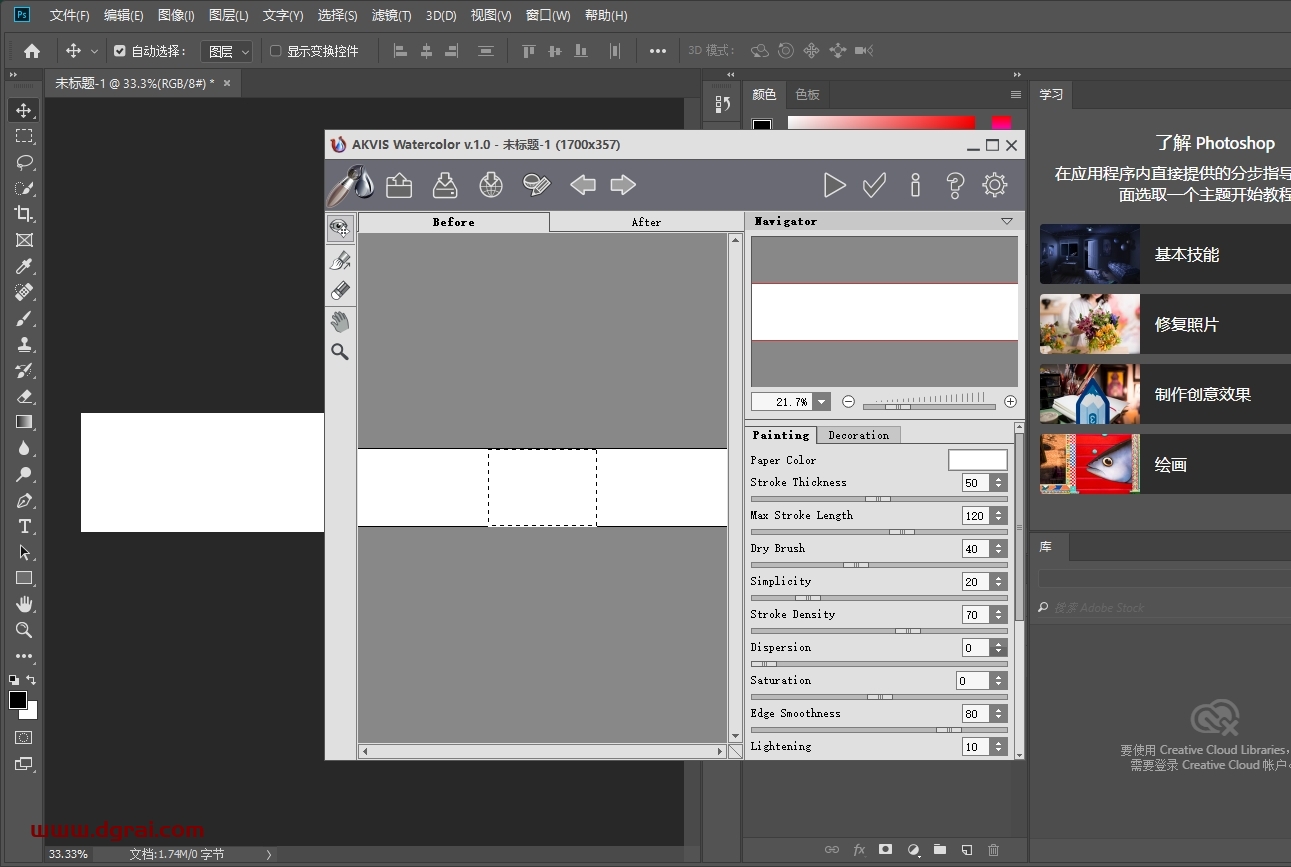Open the 修复照片 tutorial
This screenshot has width=1291, height=867.
[x=1165, y=324]
